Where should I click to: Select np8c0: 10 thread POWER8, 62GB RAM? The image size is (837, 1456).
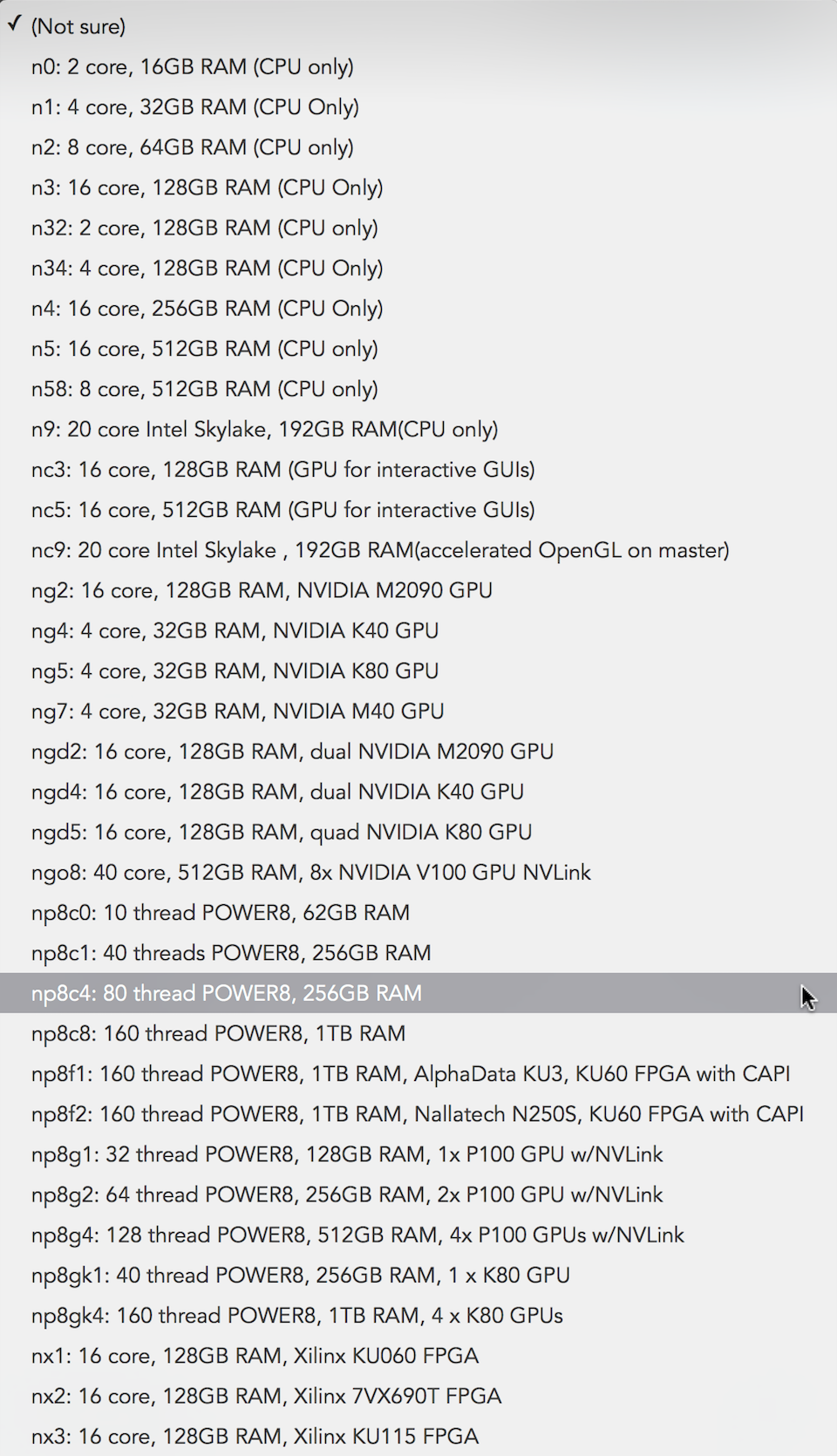(x=418, y=913)
